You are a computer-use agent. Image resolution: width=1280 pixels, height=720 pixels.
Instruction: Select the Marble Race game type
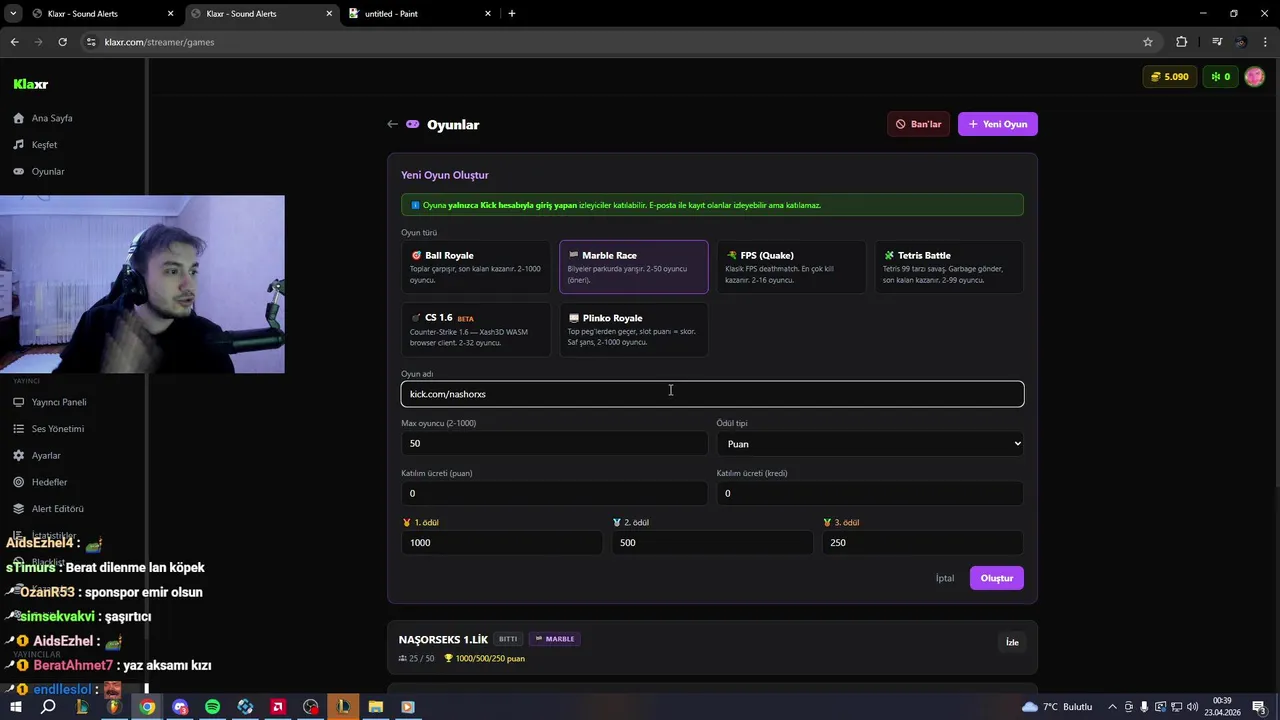click(x=634, y=267)
